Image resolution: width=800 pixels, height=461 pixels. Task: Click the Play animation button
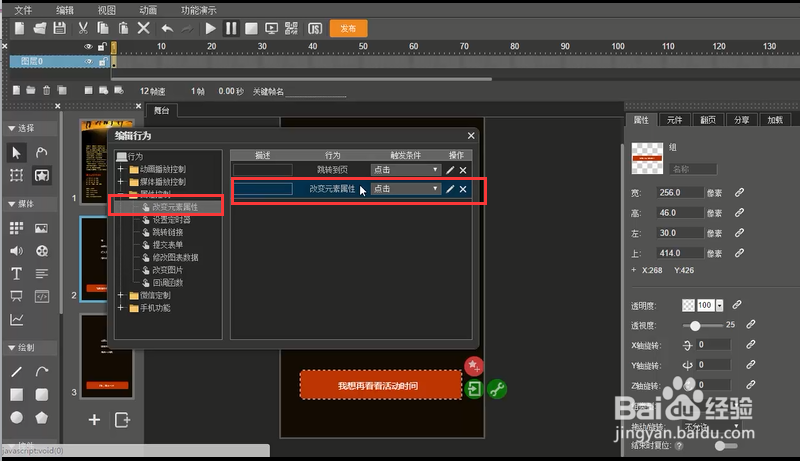click(x=210, y=29)
